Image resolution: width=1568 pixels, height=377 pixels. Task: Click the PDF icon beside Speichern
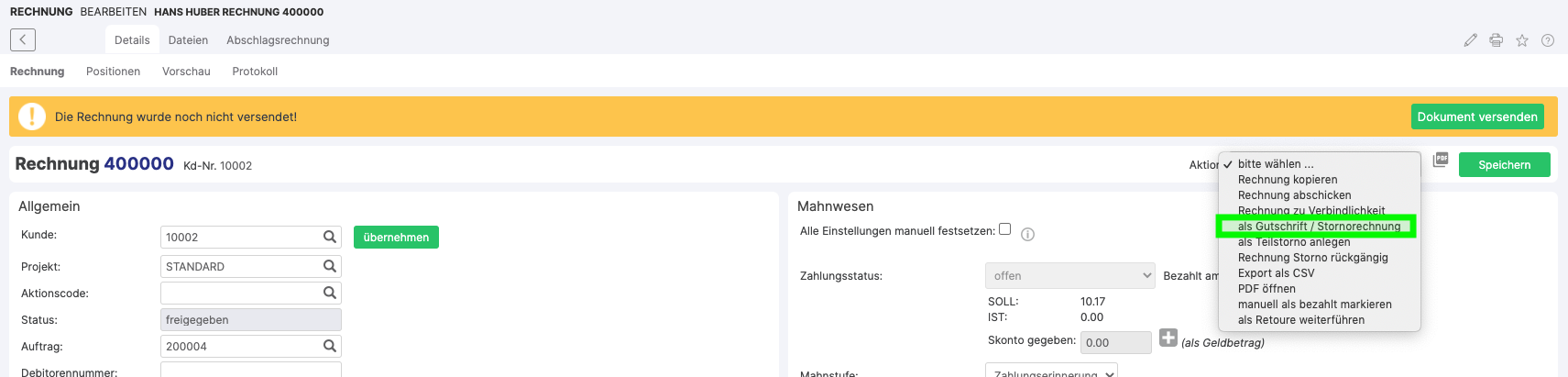click(x=1441, y=160)
